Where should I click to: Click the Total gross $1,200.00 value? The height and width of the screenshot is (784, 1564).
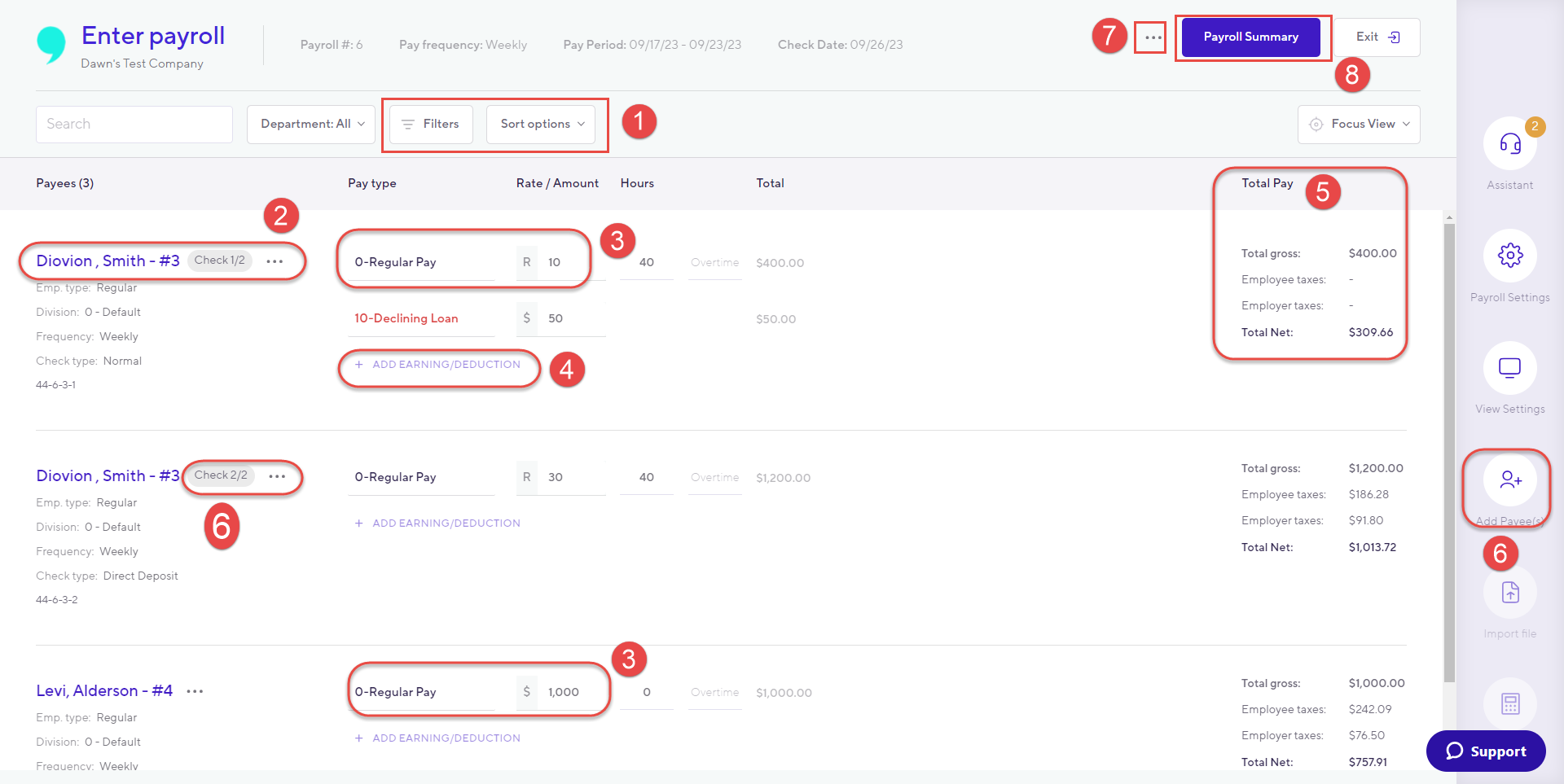[x=1376, y=468]
